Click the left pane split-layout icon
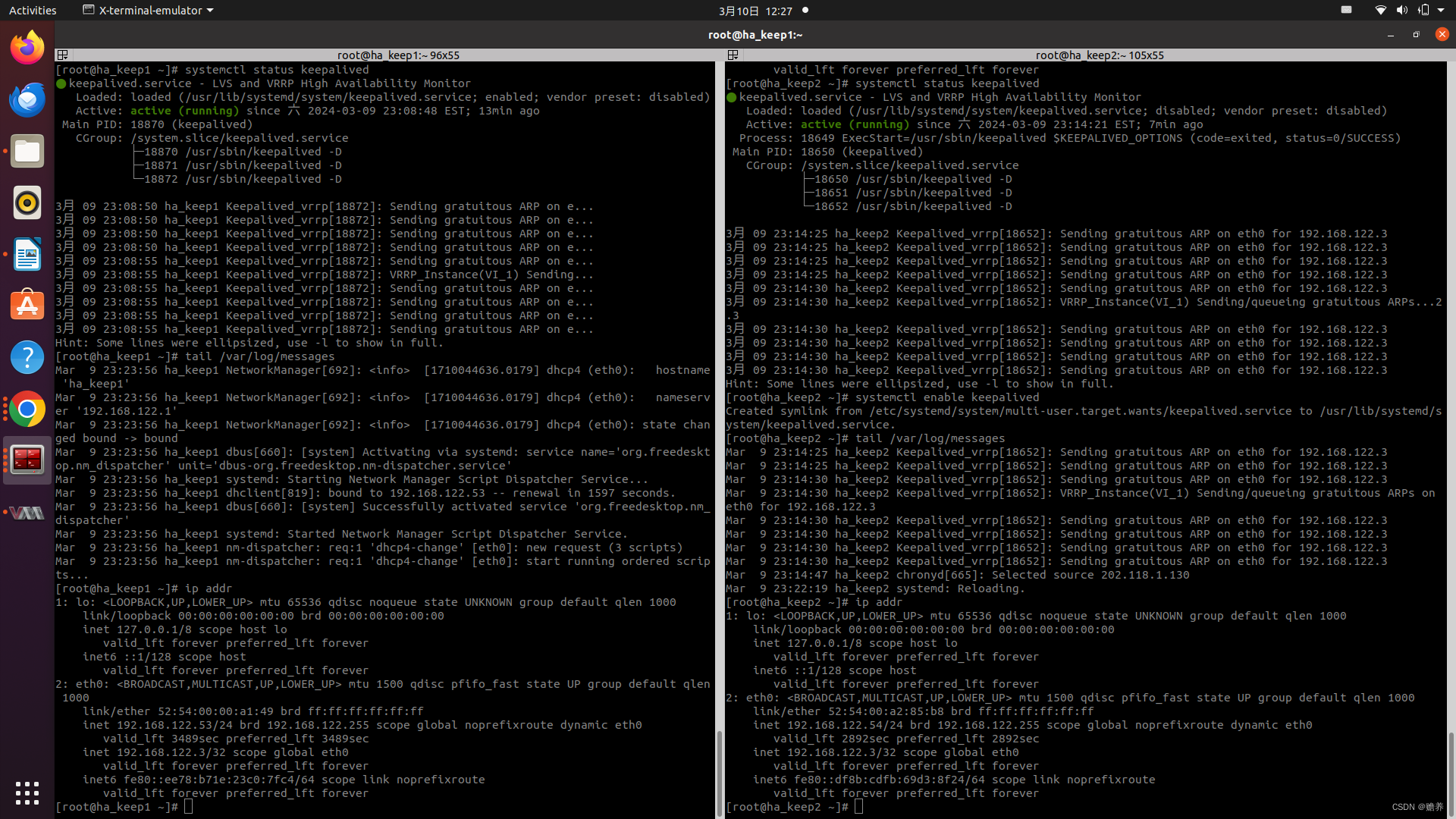1456x819 pixels. pyautogui.click(x=63, y=55)
